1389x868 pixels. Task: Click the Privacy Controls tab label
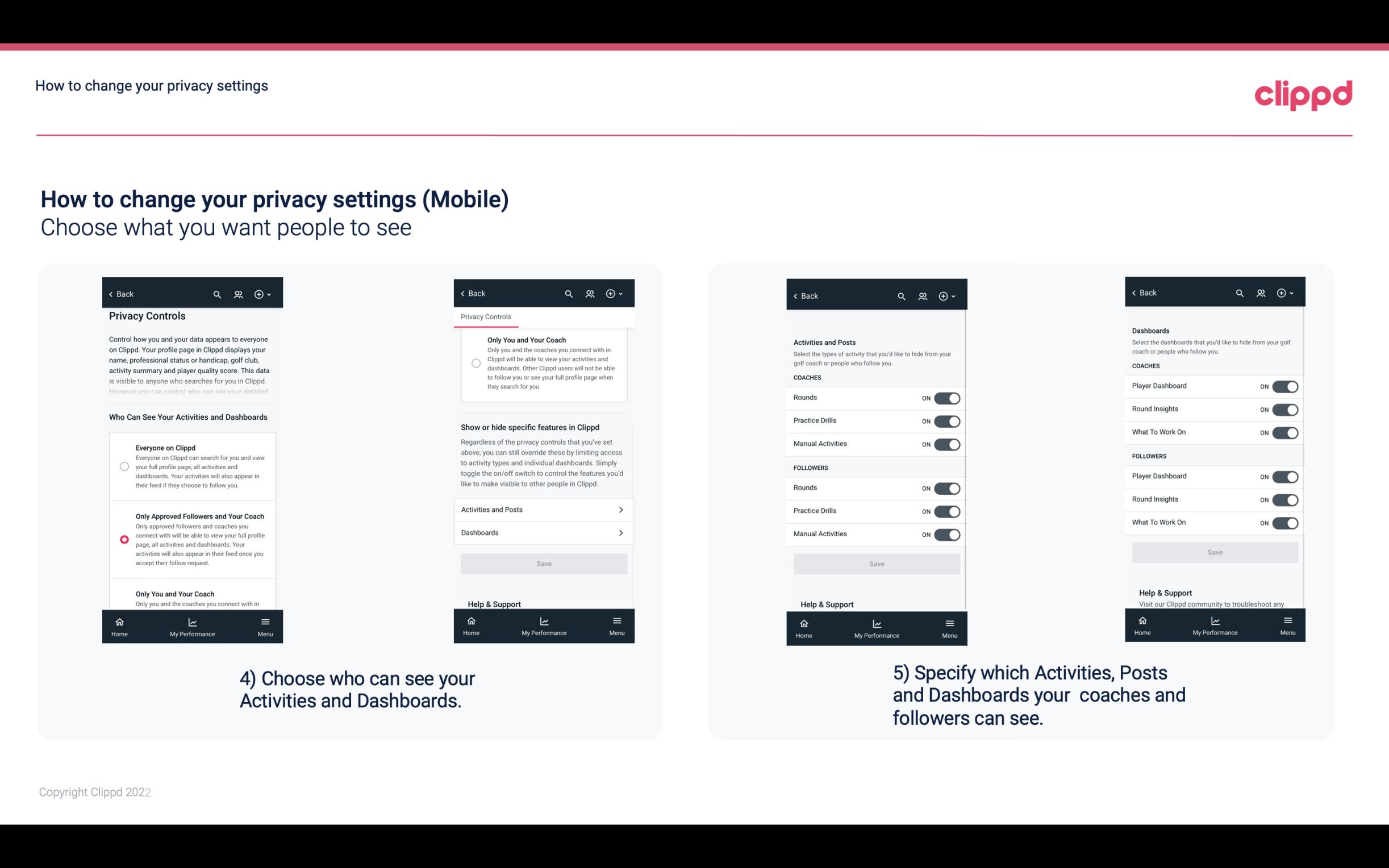pyautogui.click(x=486, y=317)
